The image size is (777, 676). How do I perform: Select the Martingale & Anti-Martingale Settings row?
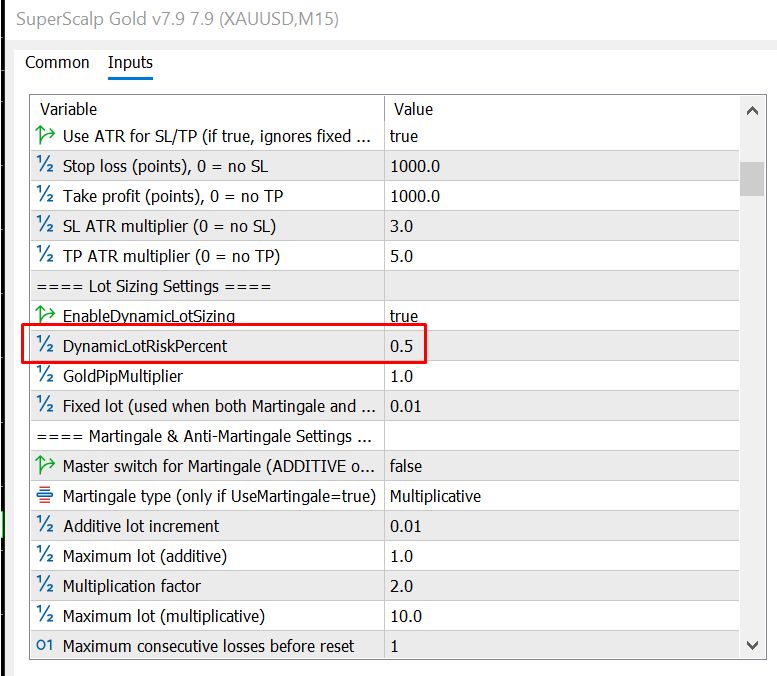click(385, 436)
